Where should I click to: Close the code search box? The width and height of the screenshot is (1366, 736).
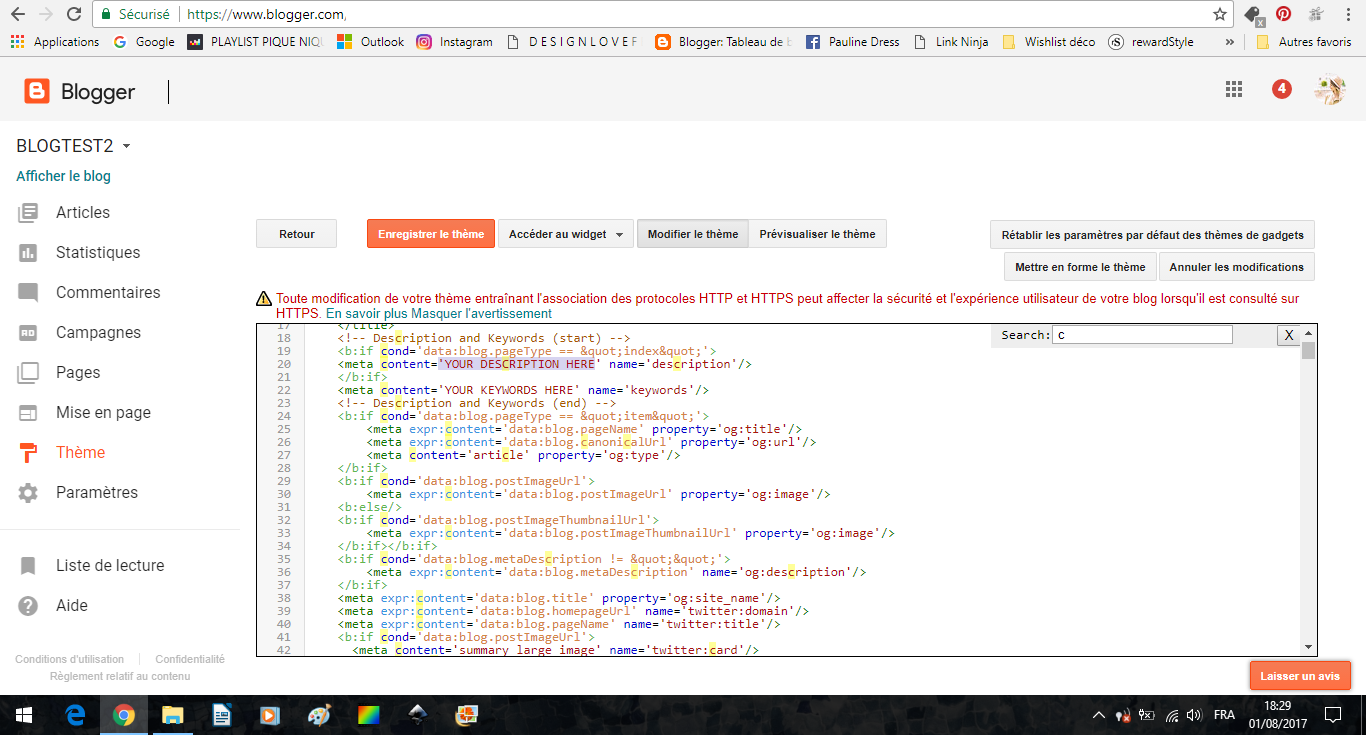pyautogui.click(x=1288, y=335)
